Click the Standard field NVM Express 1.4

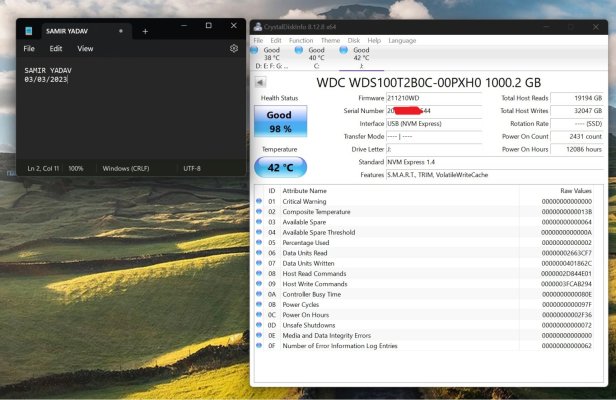tap(494, 162)
